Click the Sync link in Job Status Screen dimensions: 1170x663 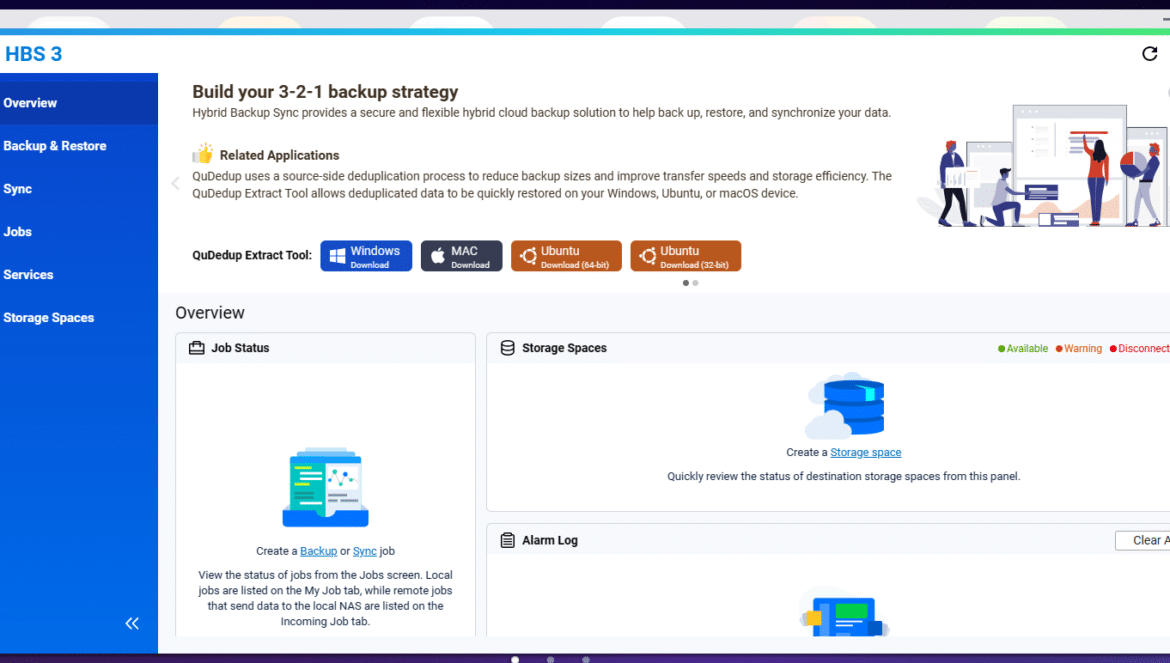[365, 551]
